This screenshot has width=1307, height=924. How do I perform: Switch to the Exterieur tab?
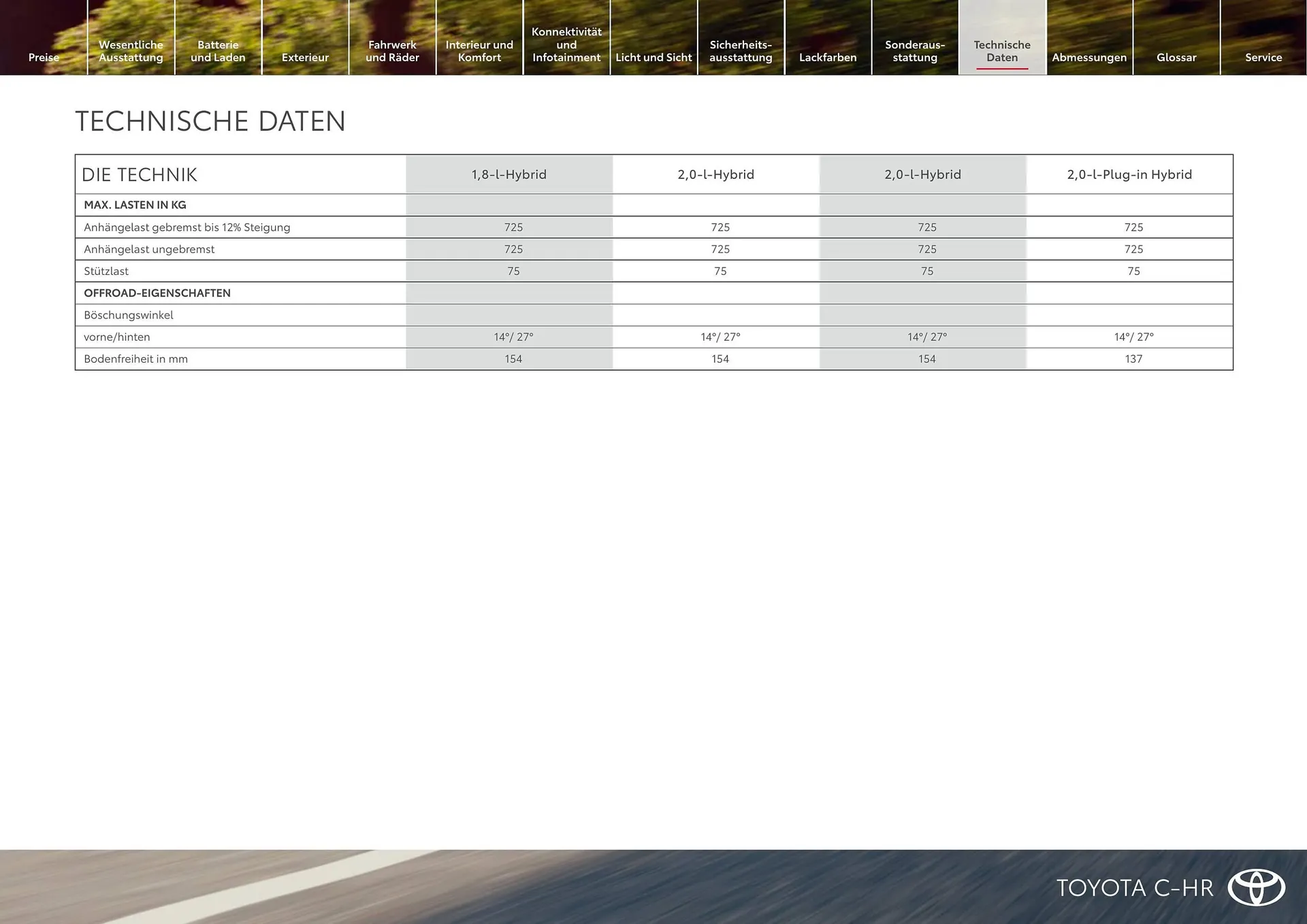305,57
